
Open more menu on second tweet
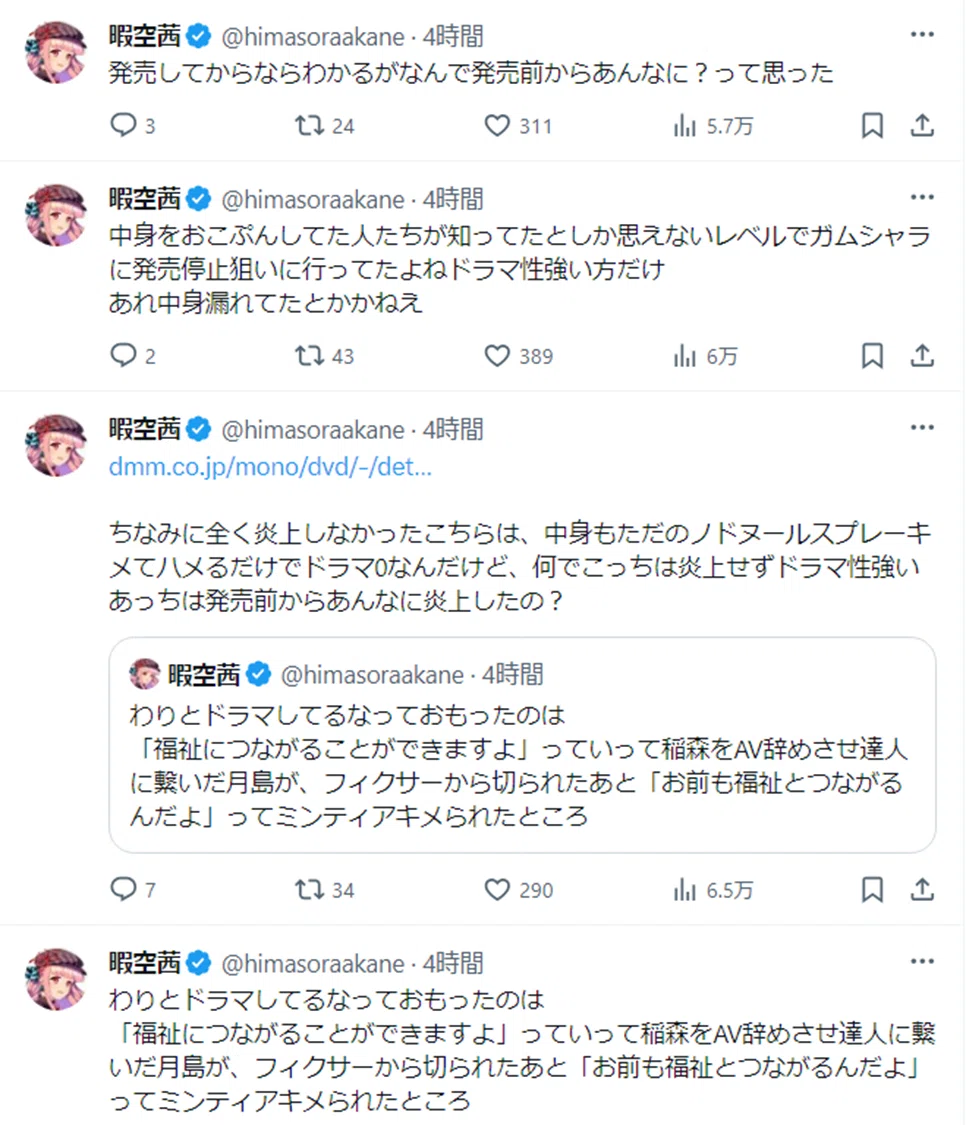922,197
